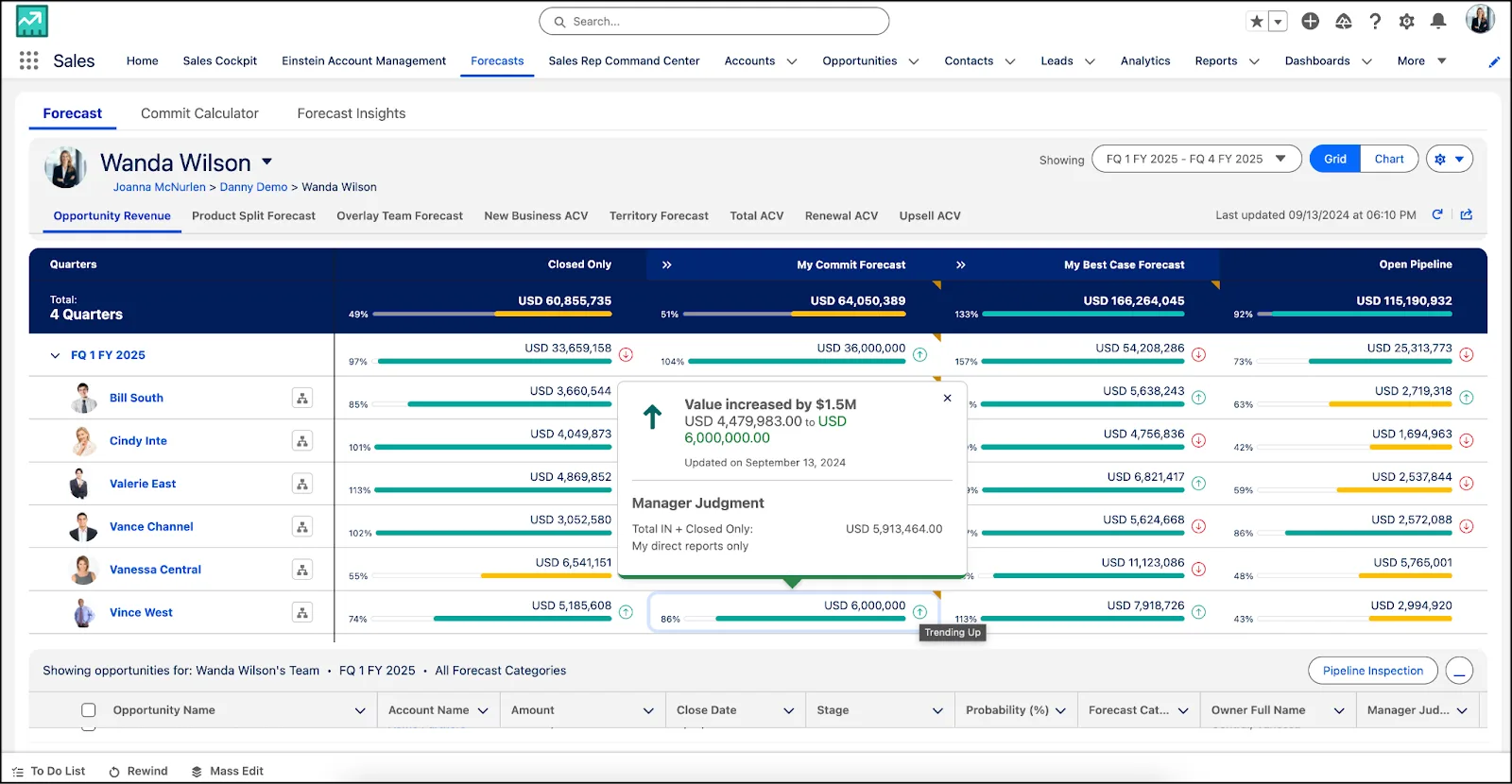Viewport: 1512px width, 784px height.
Task: Follow the Joanna McNurlen breadcrumb link
Action: tap(160, 187)
